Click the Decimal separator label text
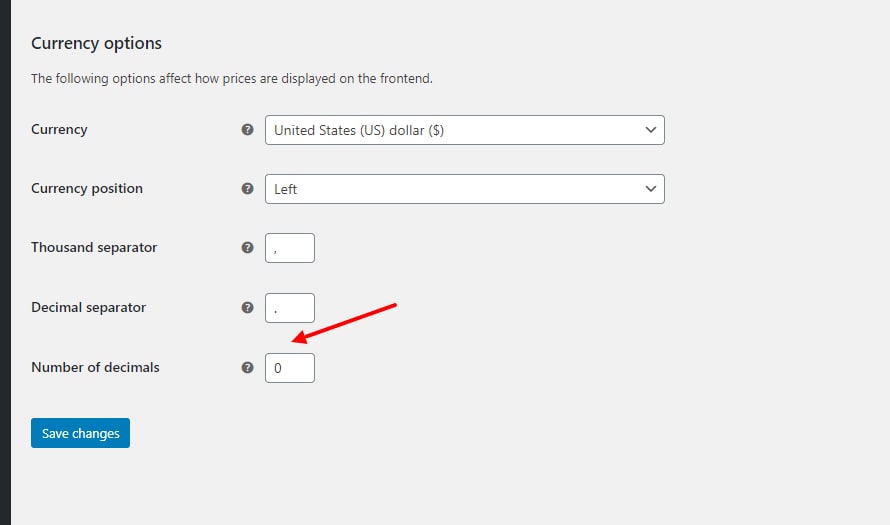 pyautogui.click(x=88, y=308)
